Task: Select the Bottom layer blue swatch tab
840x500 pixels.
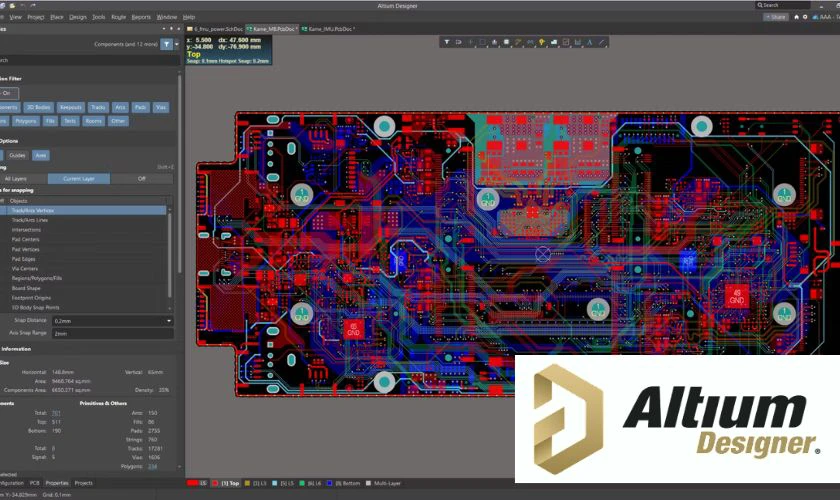Action: (344, 483)
